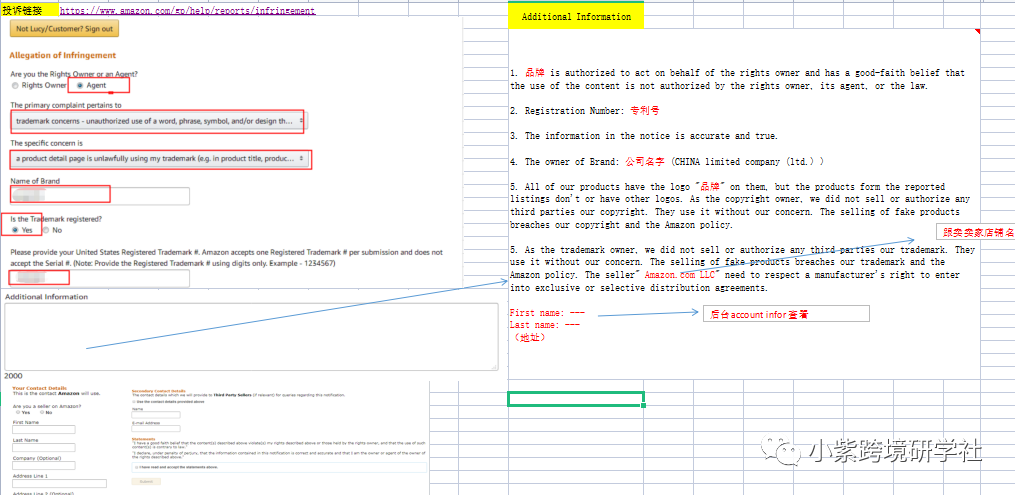Image resolution: width=1015 pixels, height=495 pixels.
Task: Click the 'Secondary Contact Details' heading
Action: (159, 391)
